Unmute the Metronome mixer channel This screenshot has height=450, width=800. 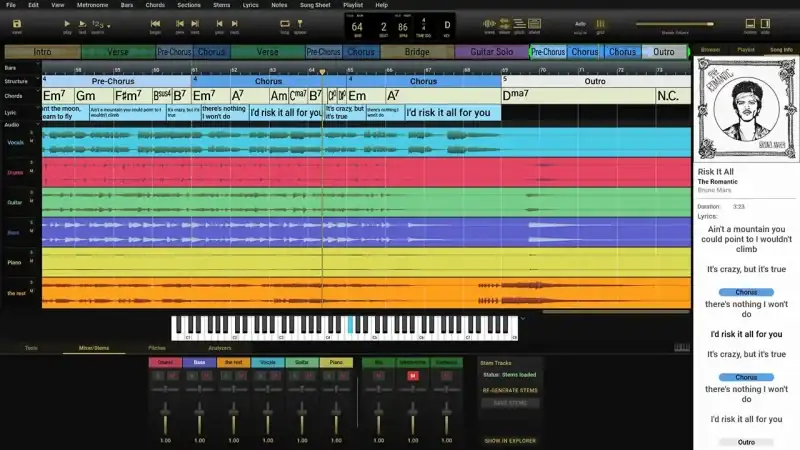click(413, 376)
